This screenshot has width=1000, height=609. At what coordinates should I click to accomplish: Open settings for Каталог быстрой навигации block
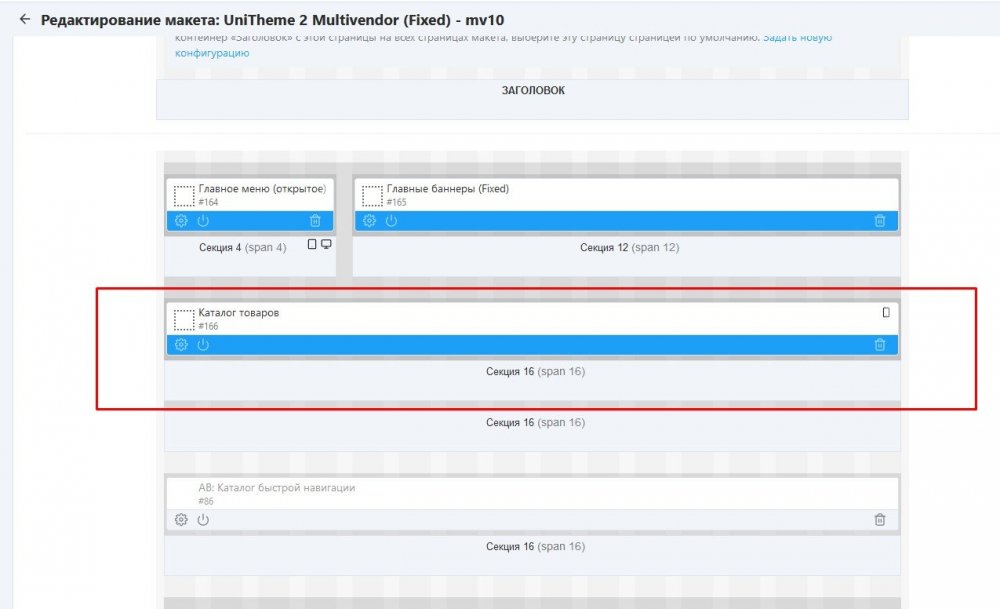181,520
